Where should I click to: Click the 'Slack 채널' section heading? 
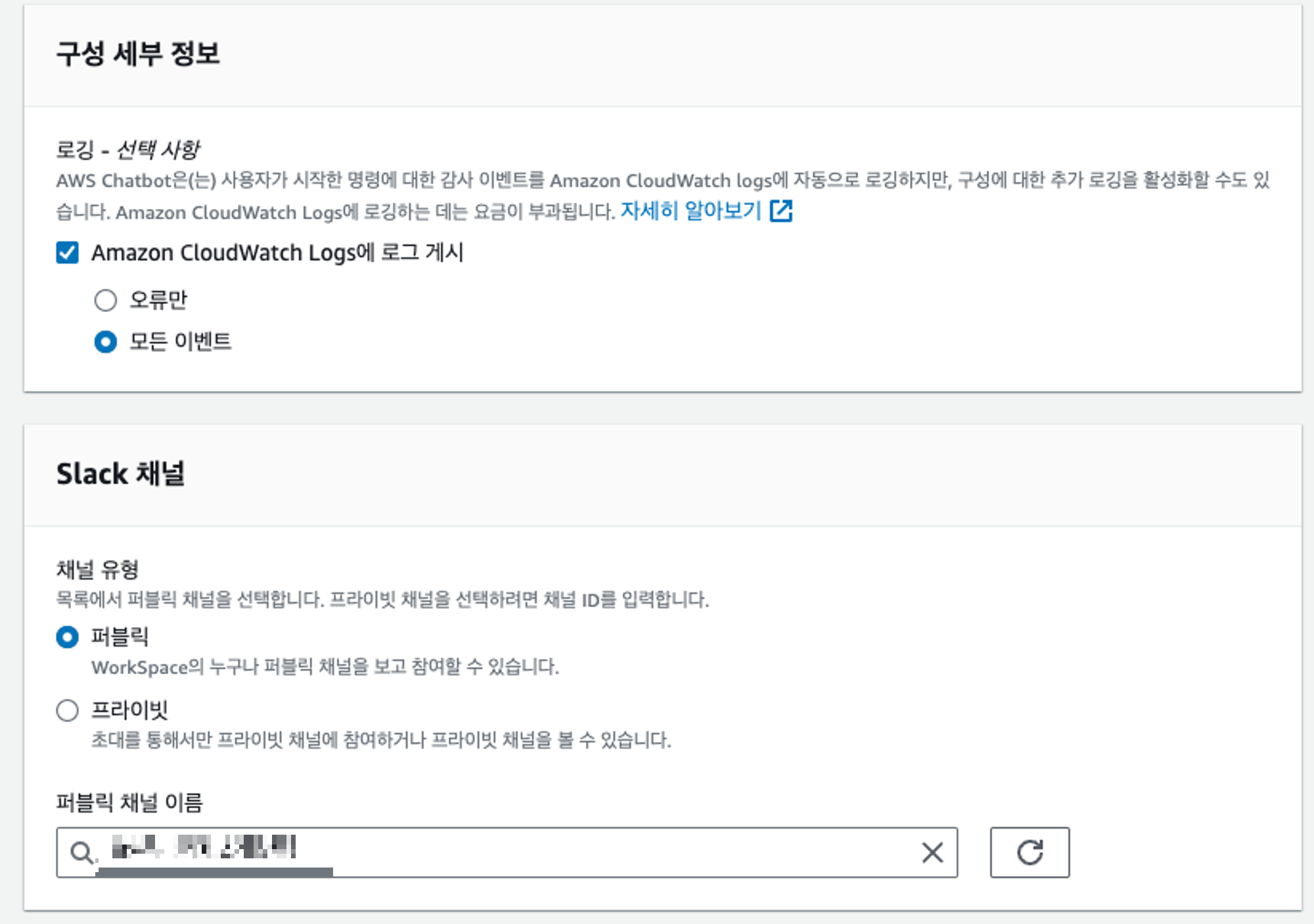point(121,474)
